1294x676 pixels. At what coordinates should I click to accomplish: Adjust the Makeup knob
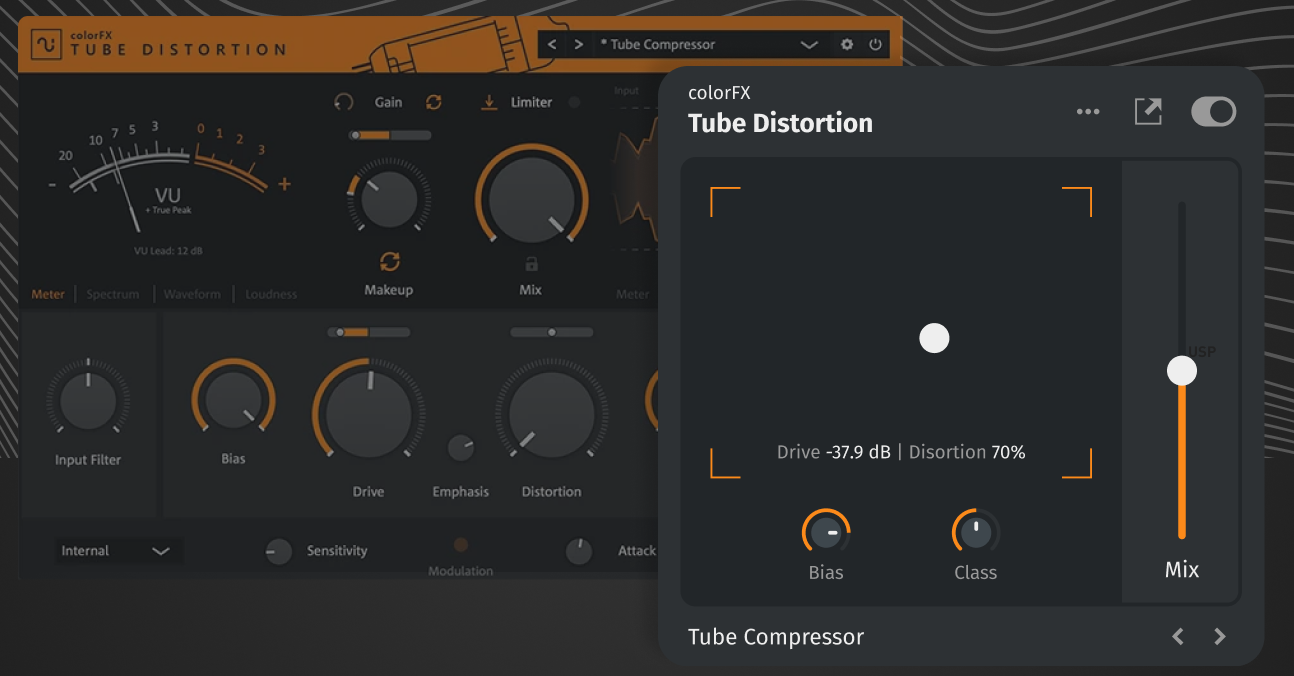(x=389, y=199)
